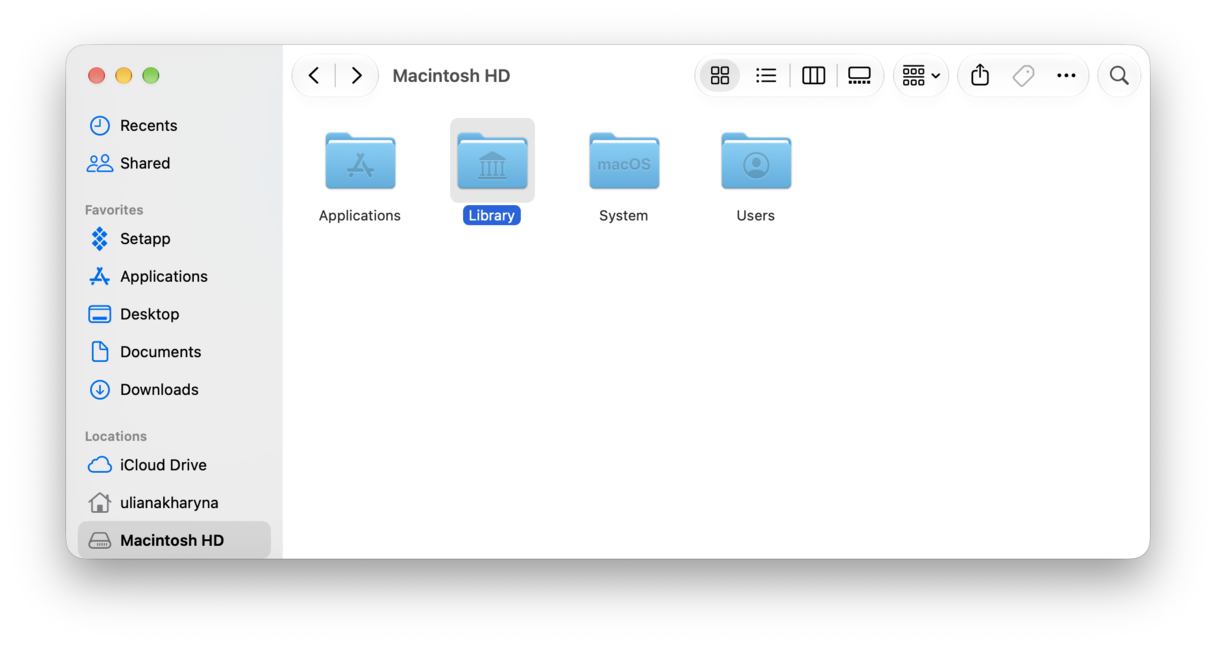Zoom the window with green button
The image size is (1216, 646).
point(151,76)
